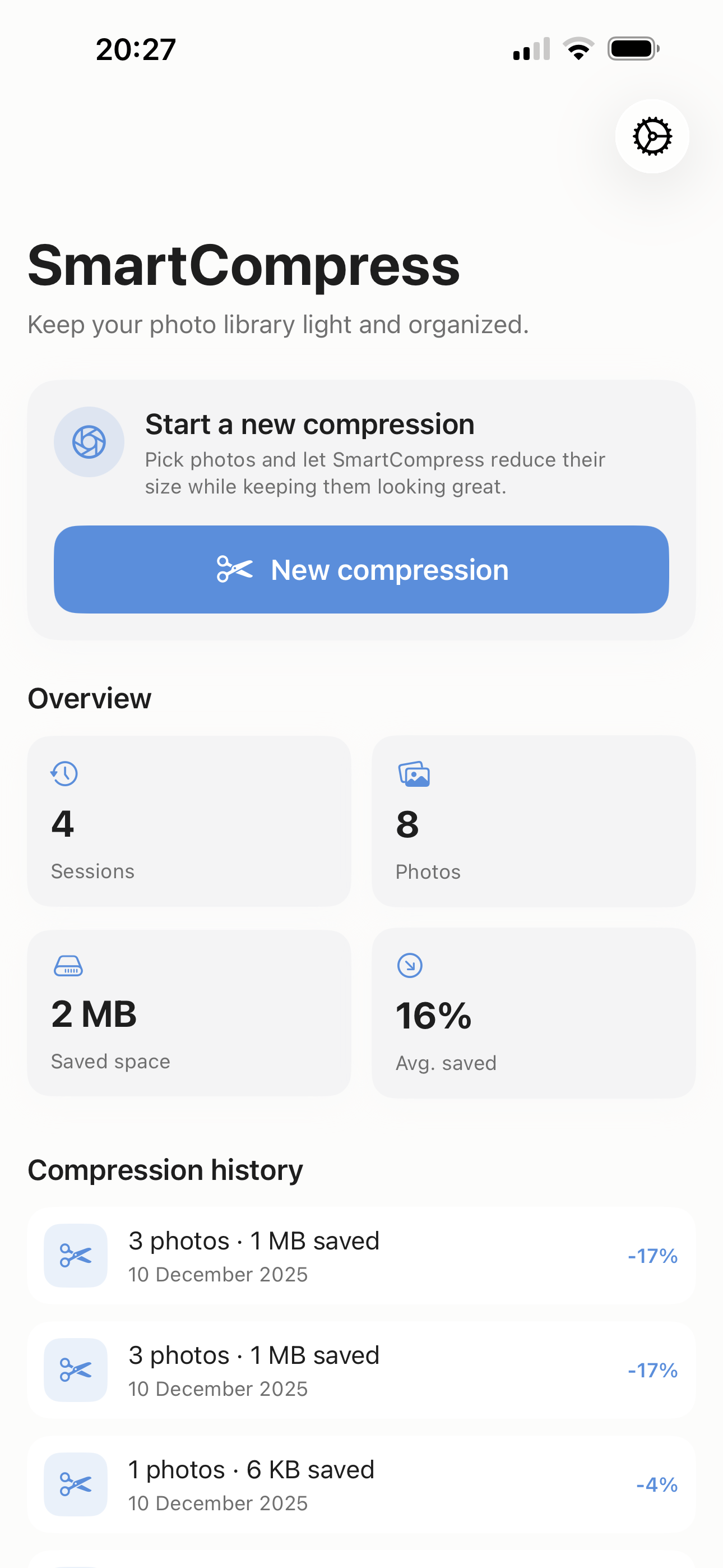Select the camera aperture icon near Start a new compression
The image size is (723, 1568).
point(89,442)
